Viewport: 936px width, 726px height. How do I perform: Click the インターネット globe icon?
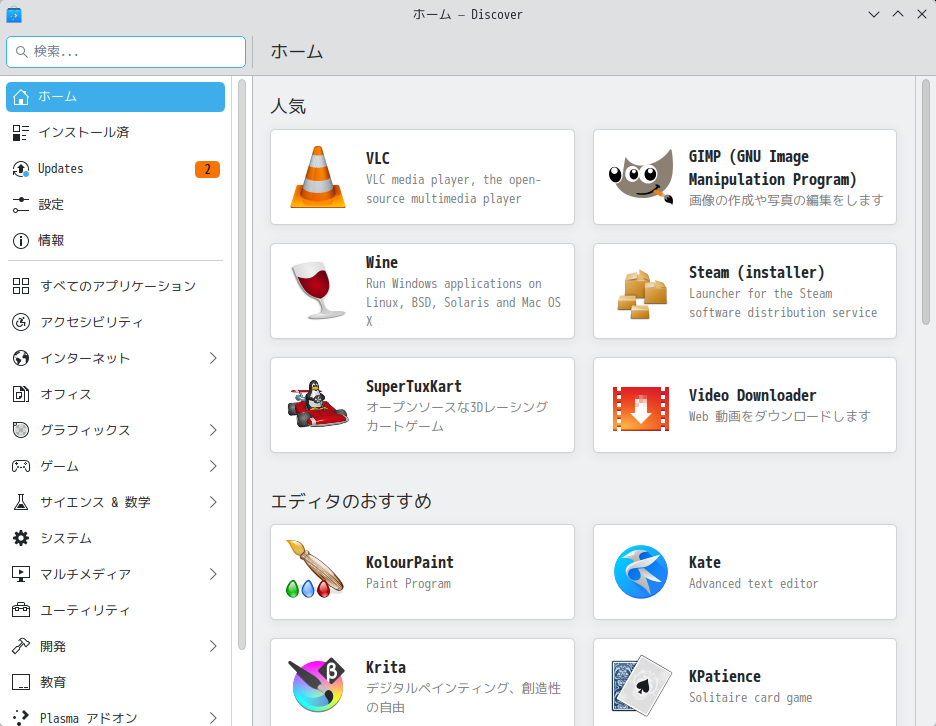coord(21,358)
